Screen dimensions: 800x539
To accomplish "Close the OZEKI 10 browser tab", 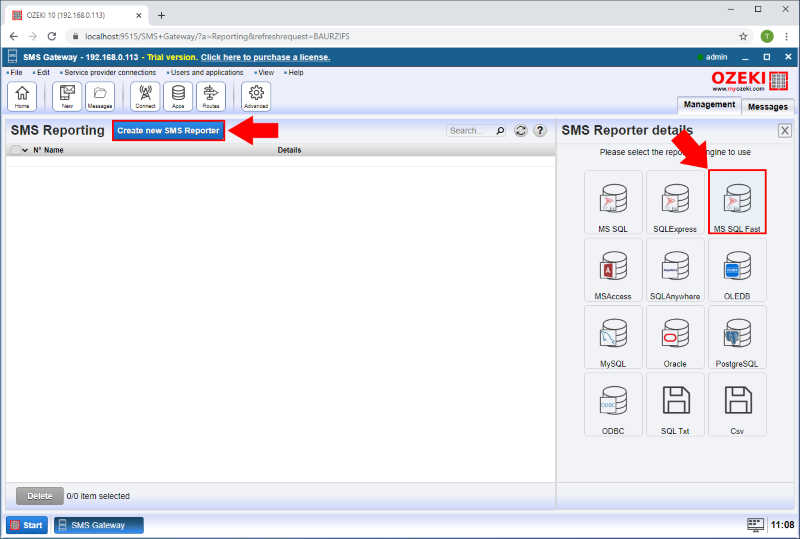I will (x=139, y=15).
